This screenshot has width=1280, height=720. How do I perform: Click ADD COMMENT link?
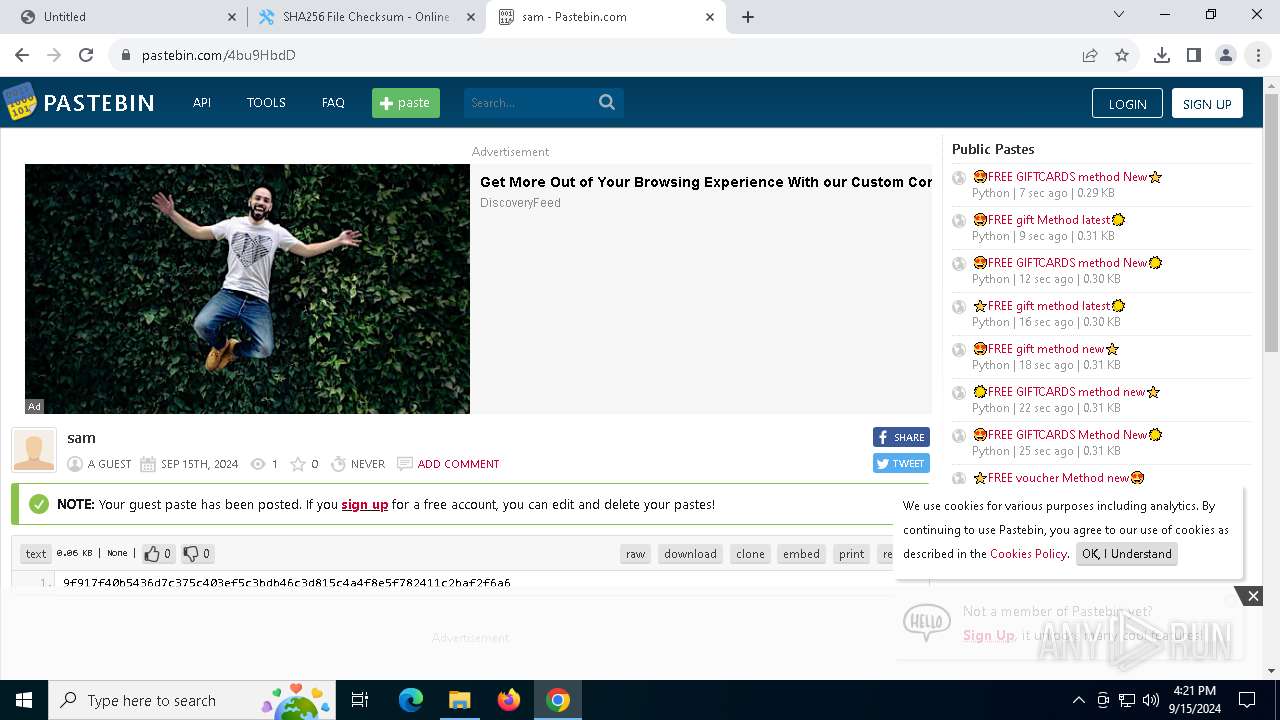[458, 464]
